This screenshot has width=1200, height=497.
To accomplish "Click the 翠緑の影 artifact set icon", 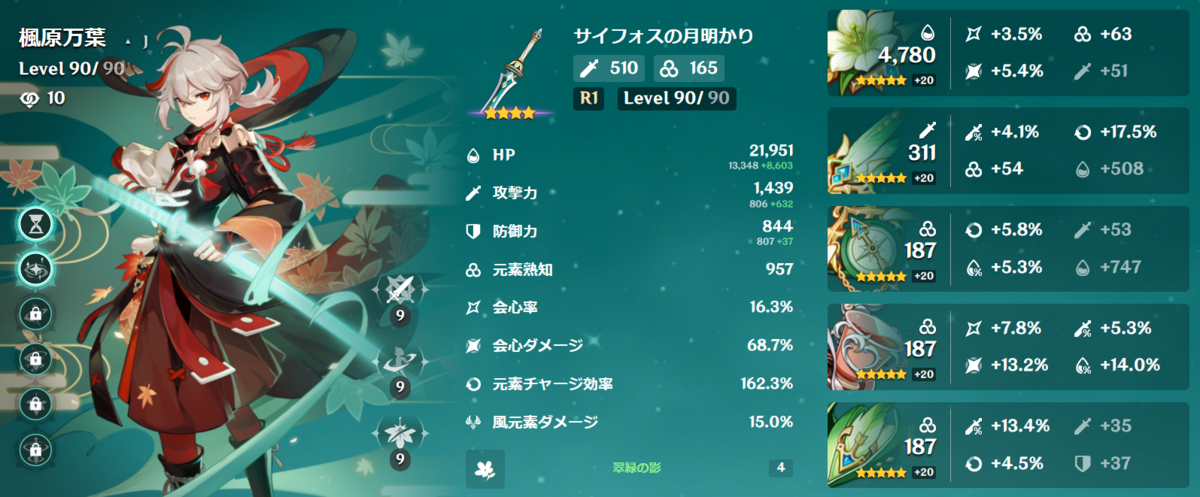I will click(485, 468).
